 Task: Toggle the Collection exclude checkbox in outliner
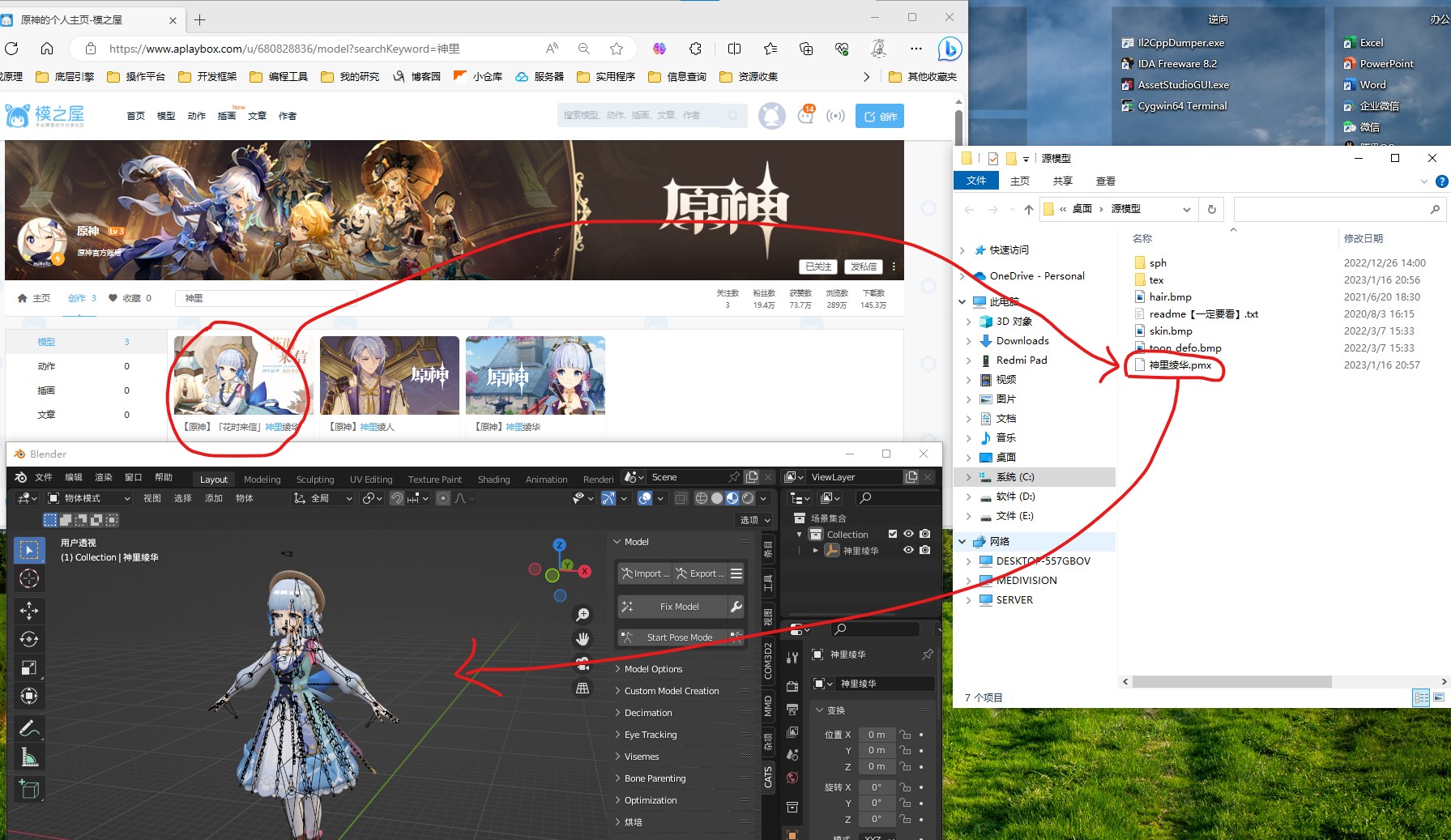(x=893, y=534)
